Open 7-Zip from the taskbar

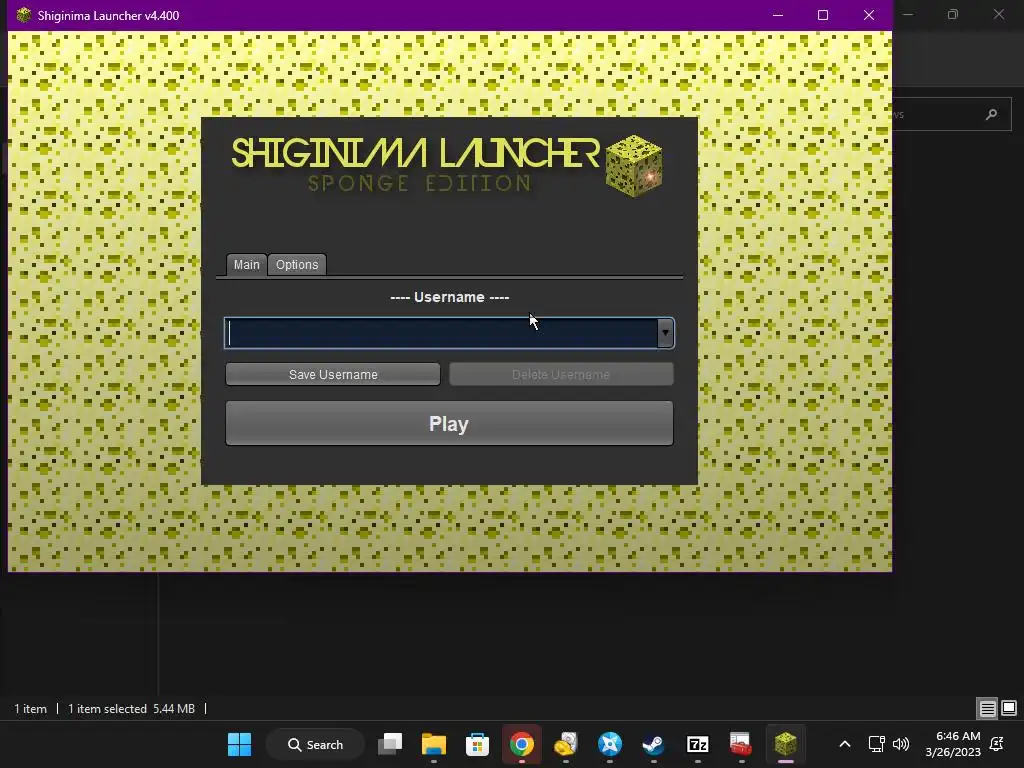click(697, 744)
